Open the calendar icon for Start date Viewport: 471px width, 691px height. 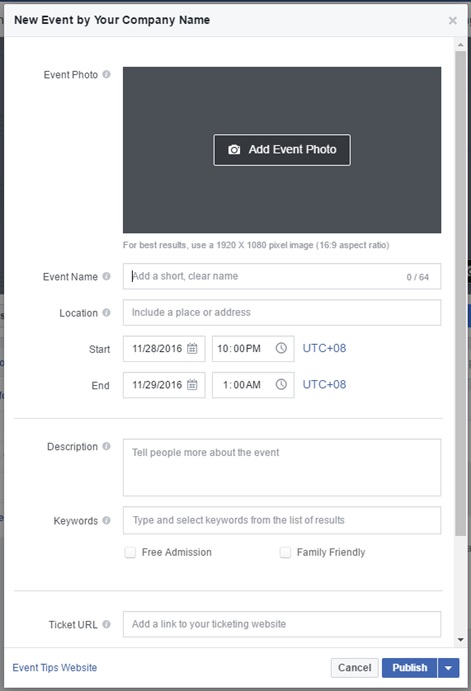coord(192,349)
